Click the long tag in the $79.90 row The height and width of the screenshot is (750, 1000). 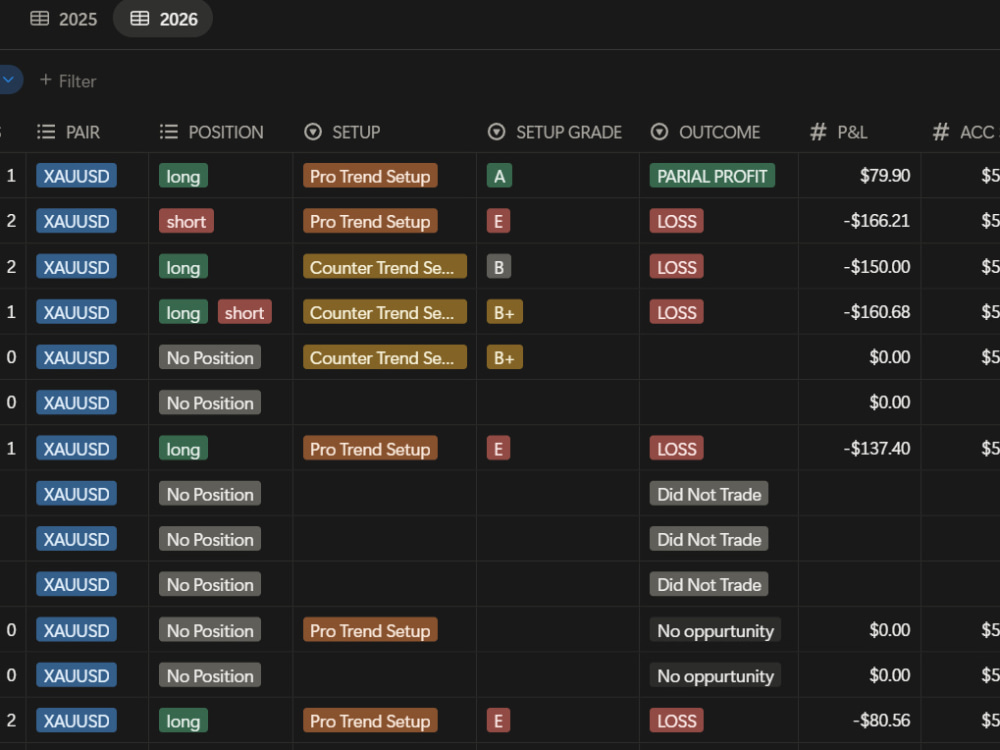tap(183, 176)
